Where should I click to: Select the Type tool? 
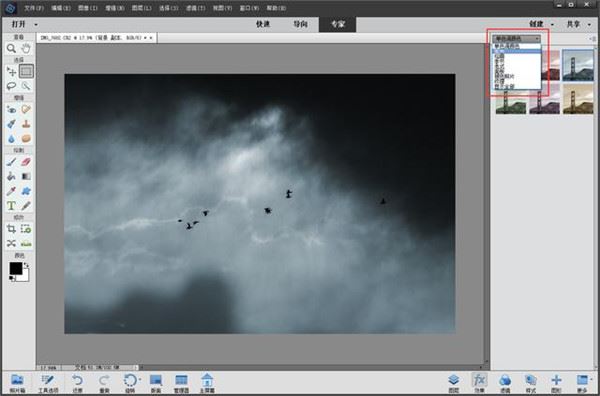11,206
